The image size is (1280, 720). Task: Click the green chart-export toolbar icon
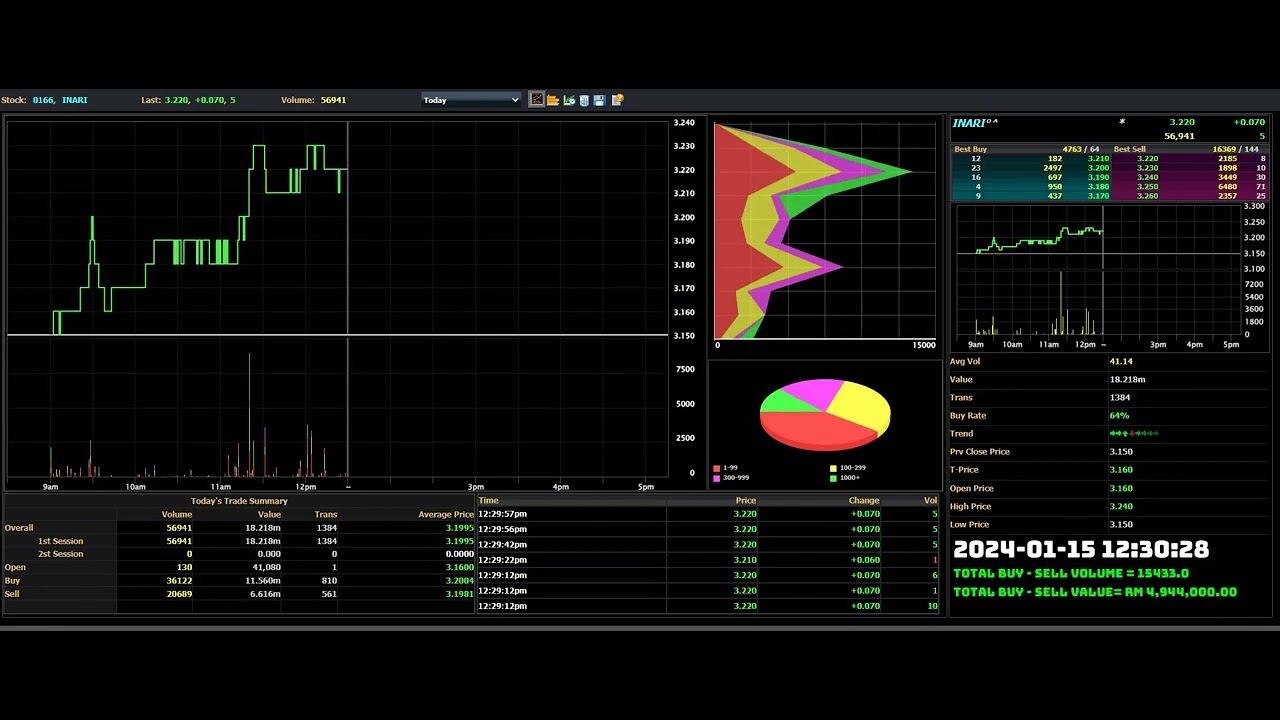pyautogui.click(x=569, y=100)
